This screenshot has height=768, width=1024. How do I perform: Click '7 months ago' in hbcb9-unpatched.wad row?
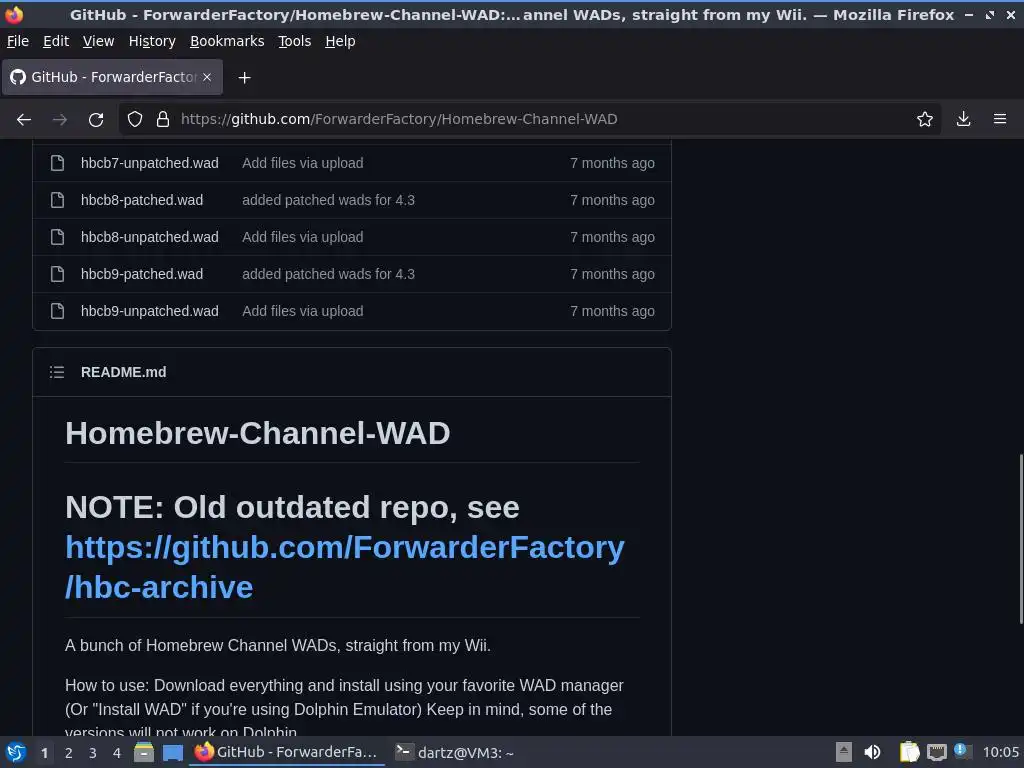point(612,311)
